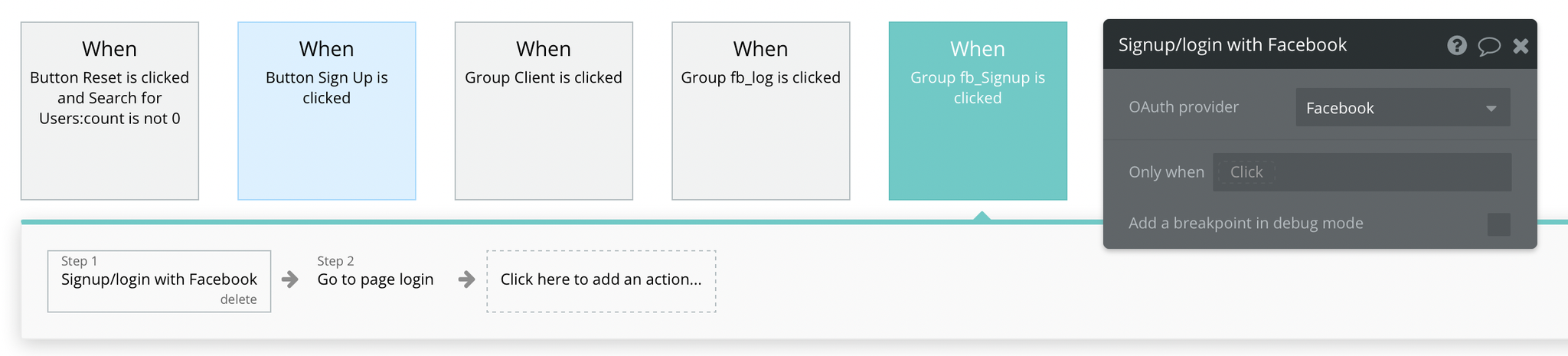The image size is (1568, 356).
Task: Delete the Step 1 action
Action: (x=238, y=299)
